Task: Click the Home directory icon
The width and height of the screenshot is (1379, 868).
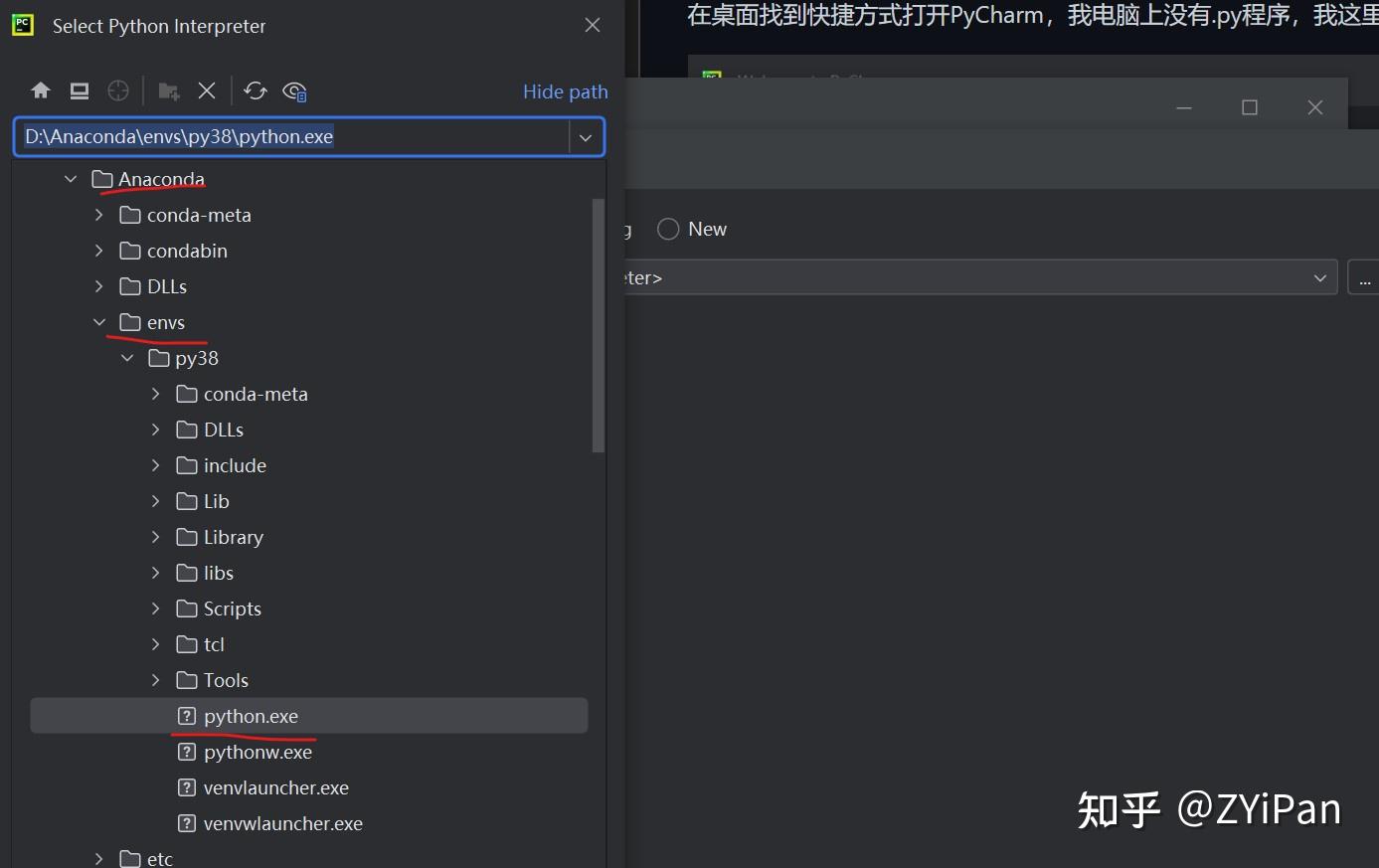Action: (41, 90)
